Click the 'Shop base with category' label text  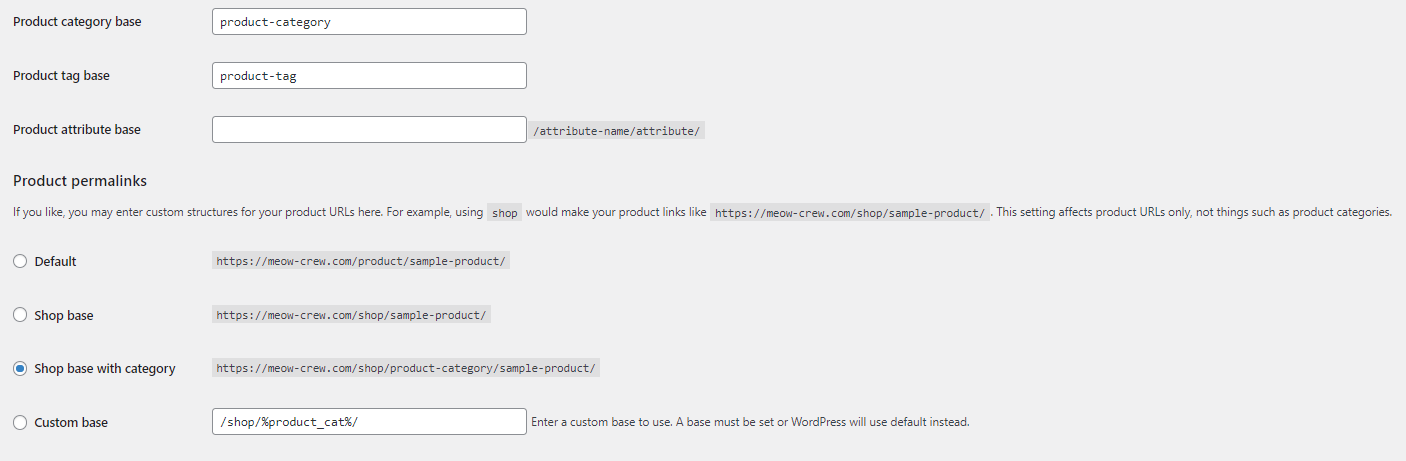click(x=105, y=369)
